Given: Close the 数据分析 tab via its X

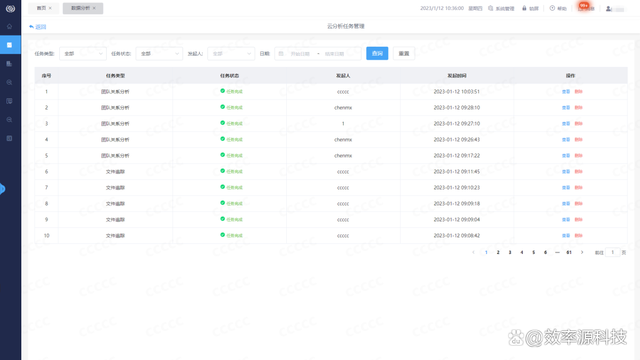Looking at the screenshot, I should click(94, 8).
